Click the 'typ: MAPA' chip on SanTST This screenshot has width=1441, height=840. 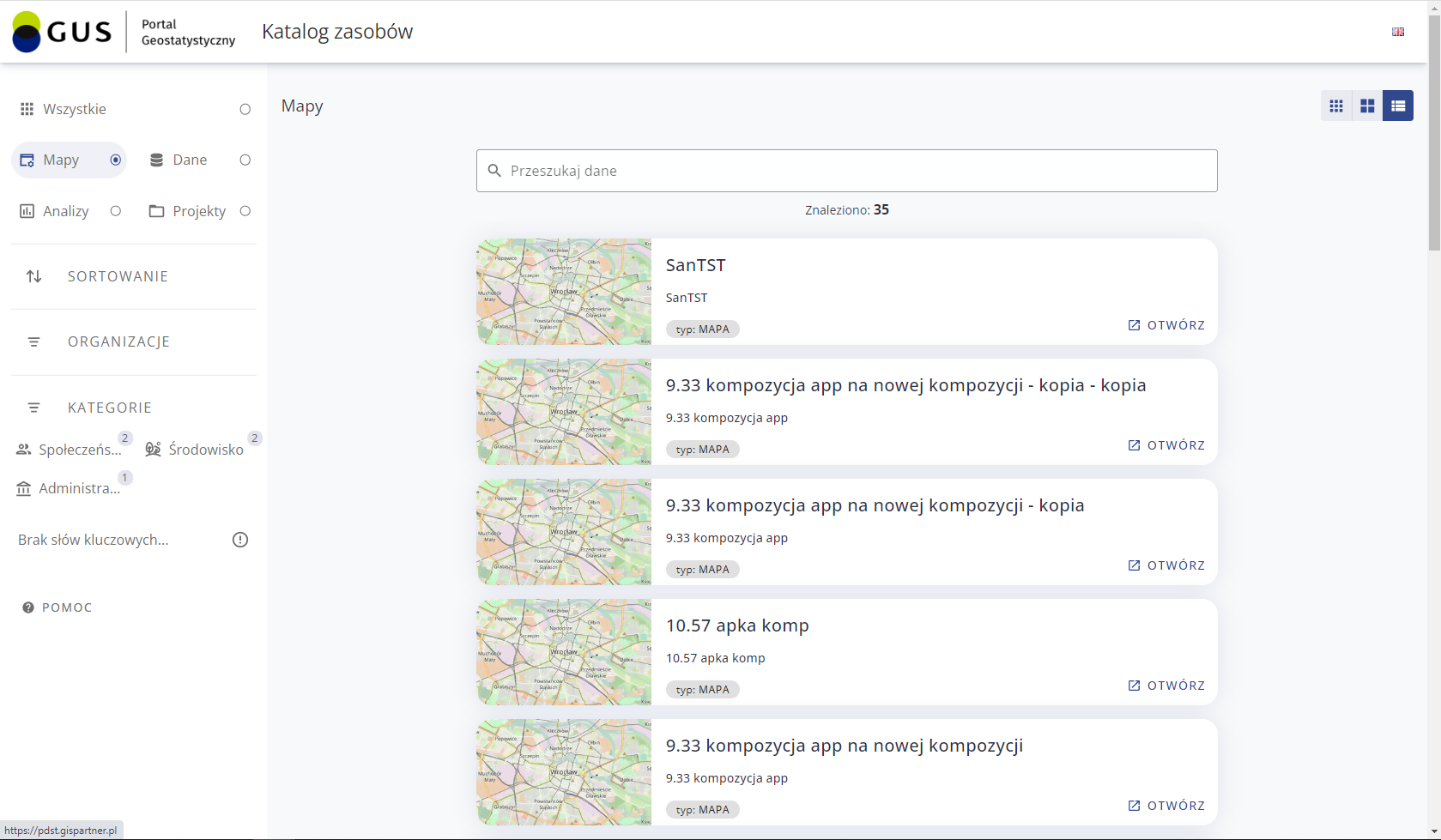point(703,329)
